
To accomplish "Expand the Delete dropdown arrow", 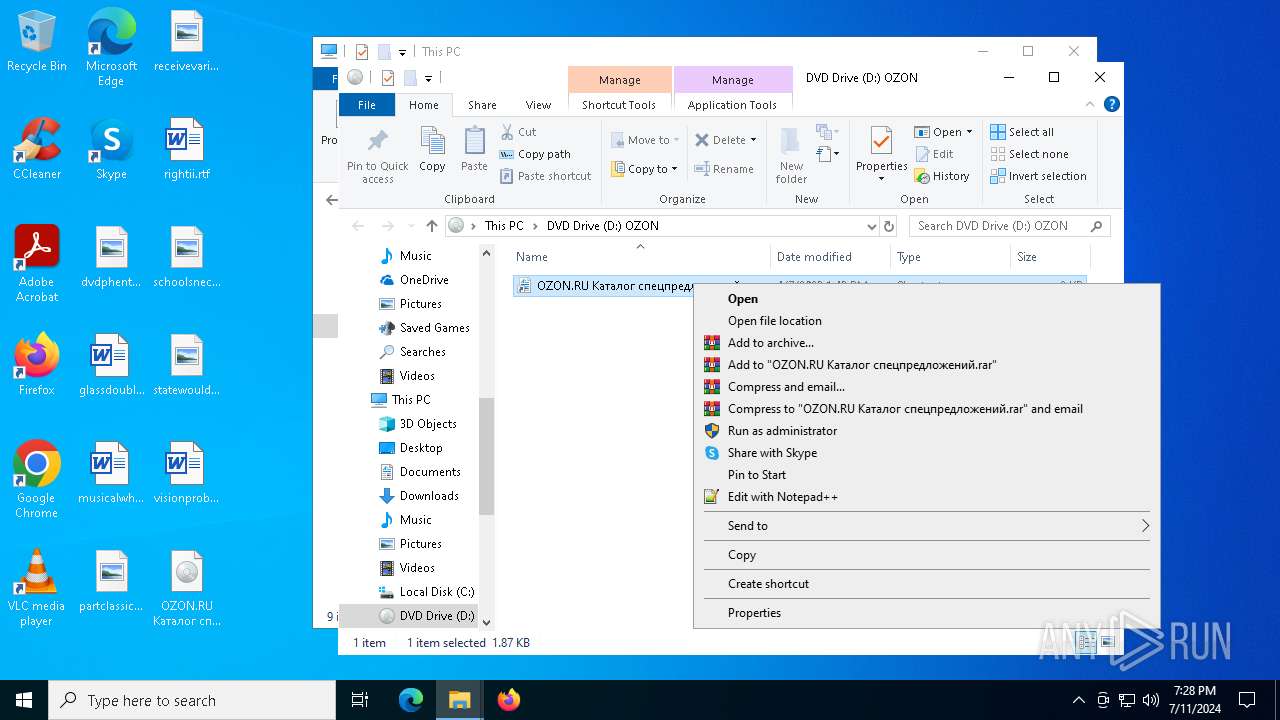I will (753, 140).
